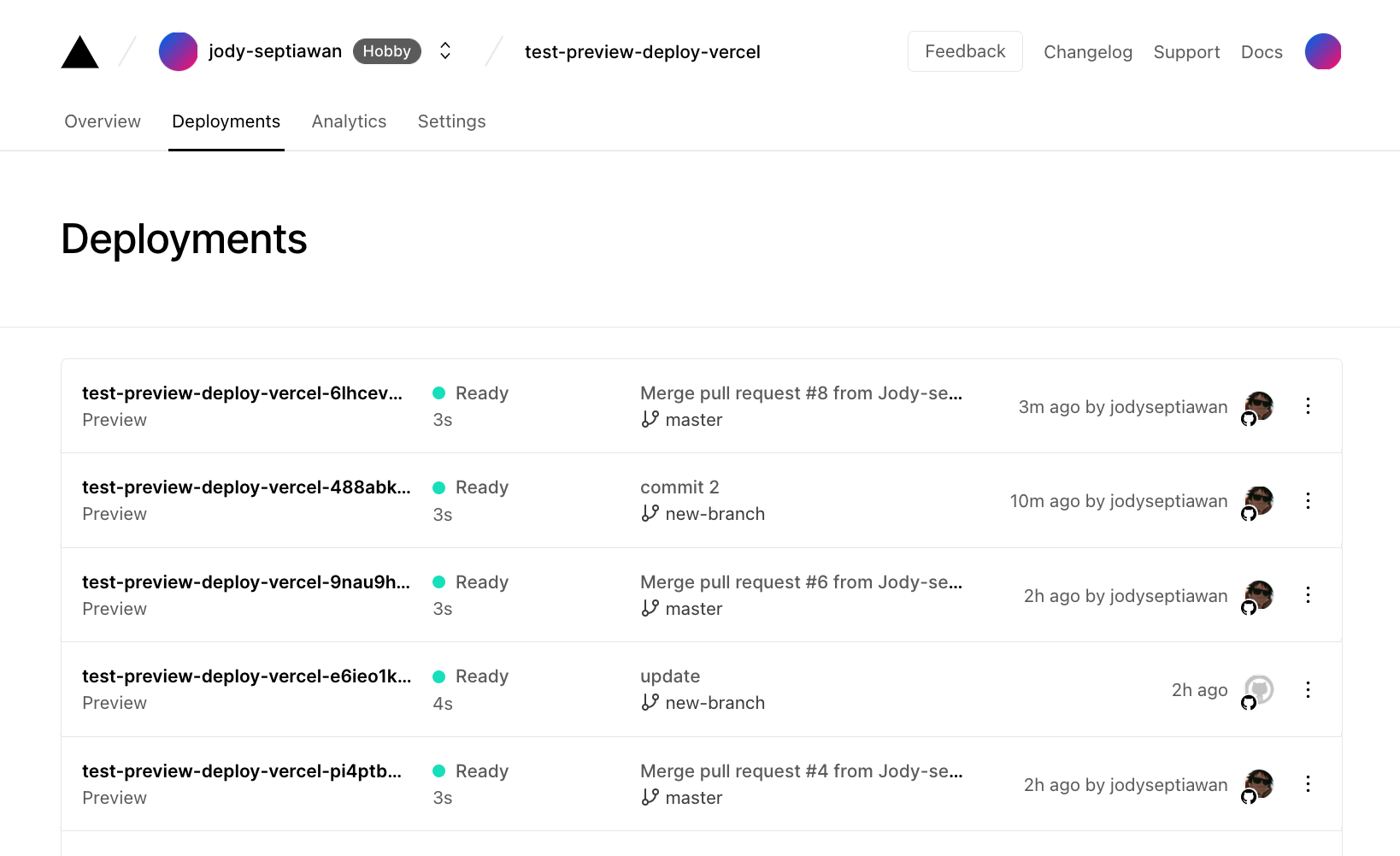Click GitHub avatar on the update deployment
This screenshot has height=856, width=1400.
(1258, 689)
